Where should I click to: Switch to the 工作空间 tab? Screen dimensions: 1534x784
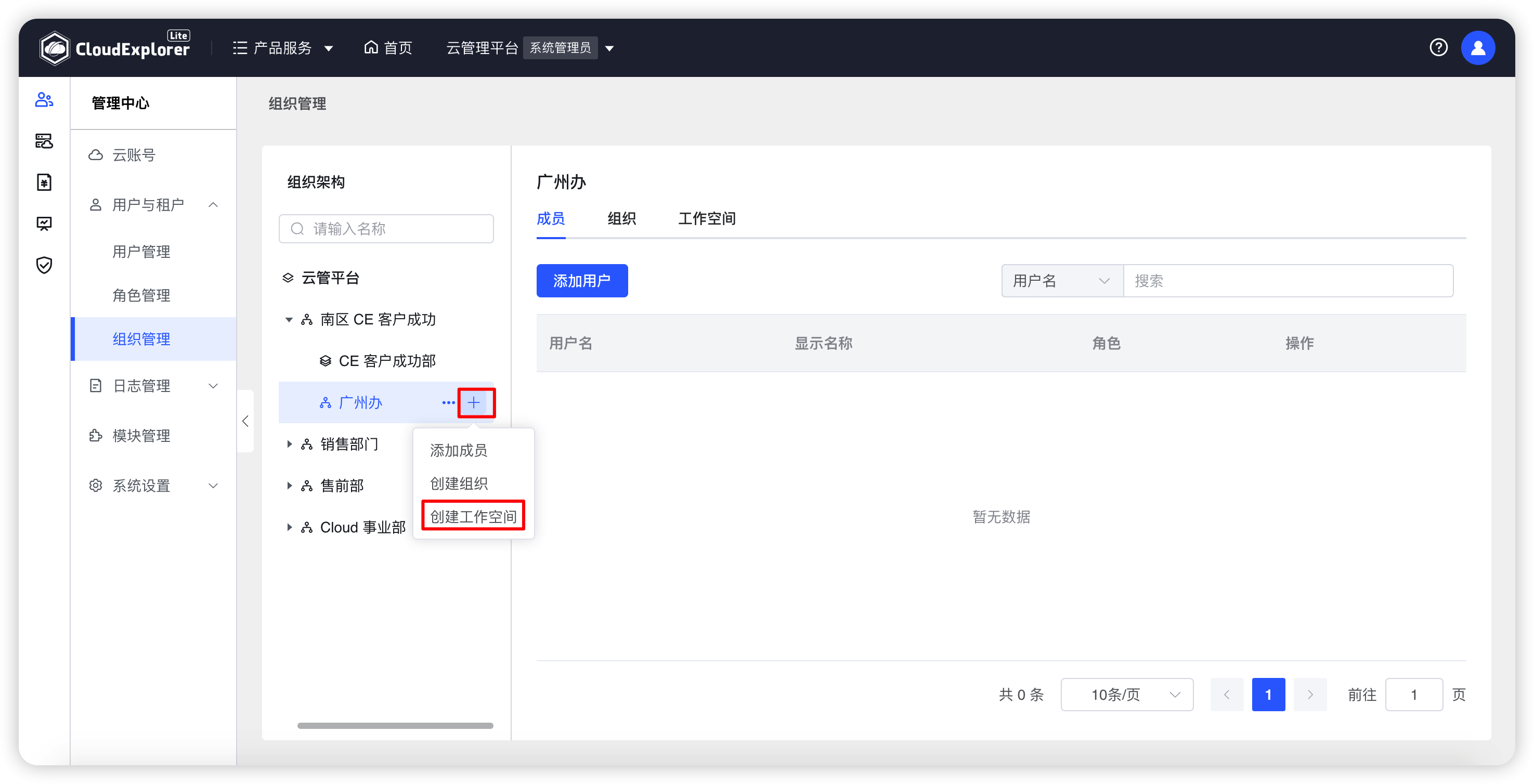coord(707,219)
